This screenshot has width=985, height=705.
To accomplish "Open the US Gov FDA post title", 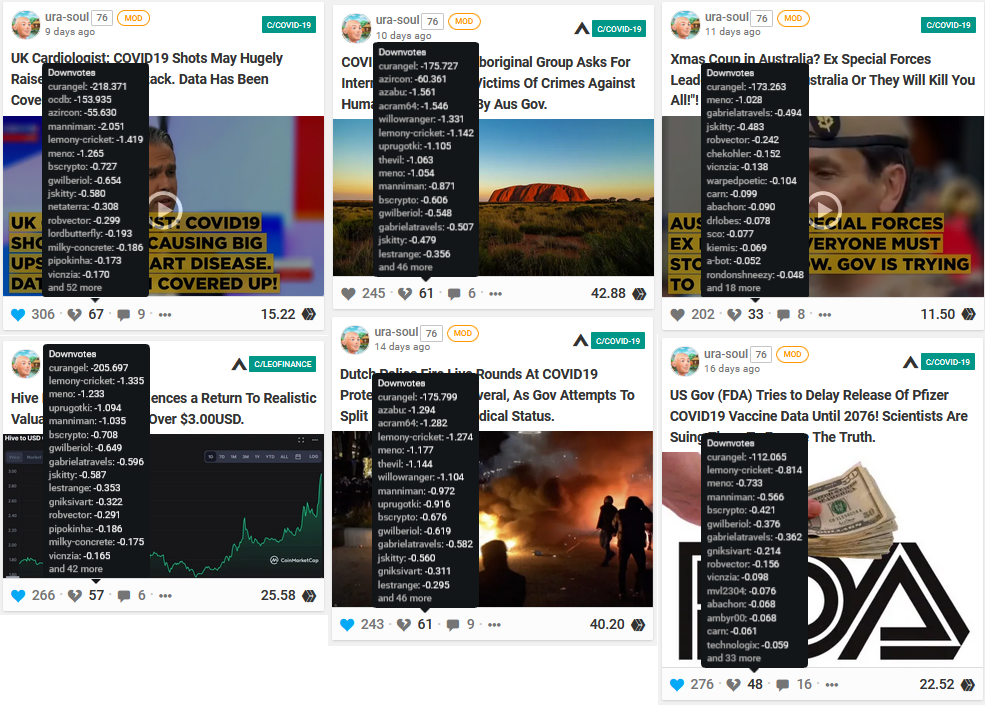I will tap(819, 416).
